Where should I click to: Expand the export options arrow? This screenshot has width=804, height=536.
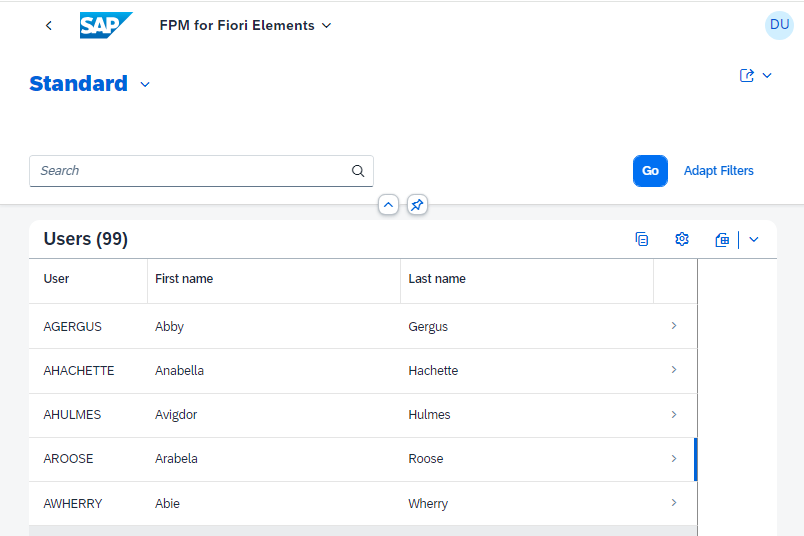pos(753,240)
